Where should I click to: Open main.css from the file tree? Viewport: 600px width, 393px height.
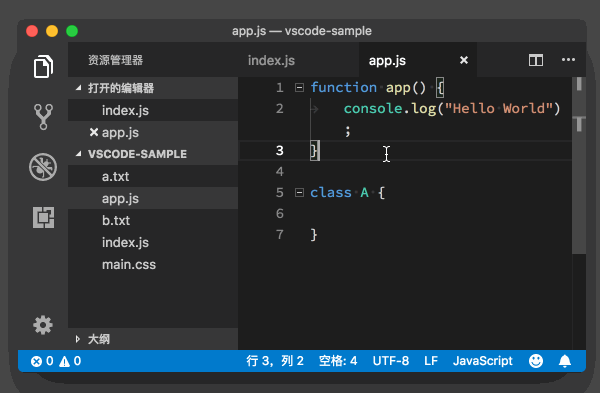click(x=129, y=264)
